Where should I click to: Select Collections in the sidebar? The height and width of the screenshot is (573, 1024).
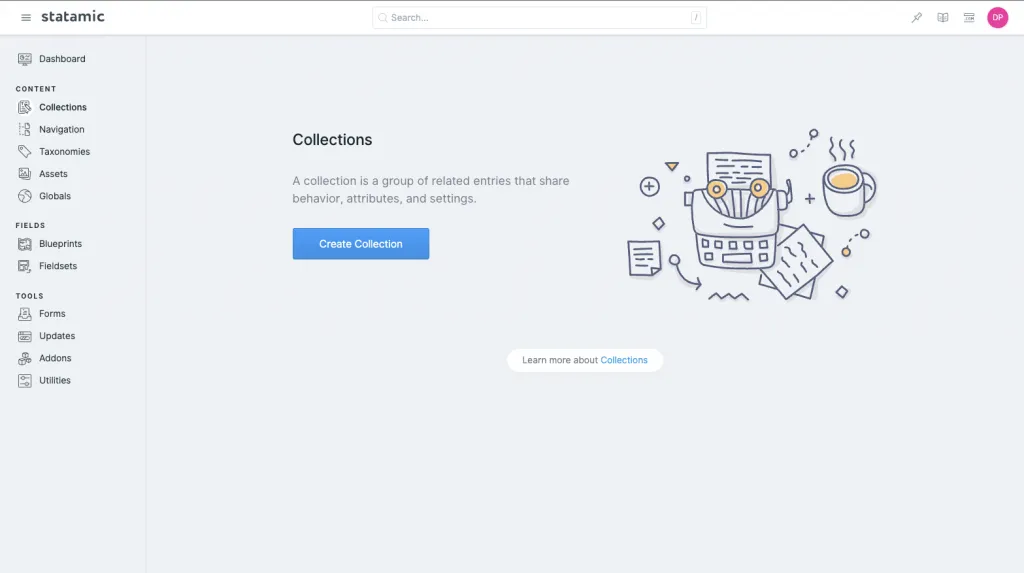(x=63, y=107)
